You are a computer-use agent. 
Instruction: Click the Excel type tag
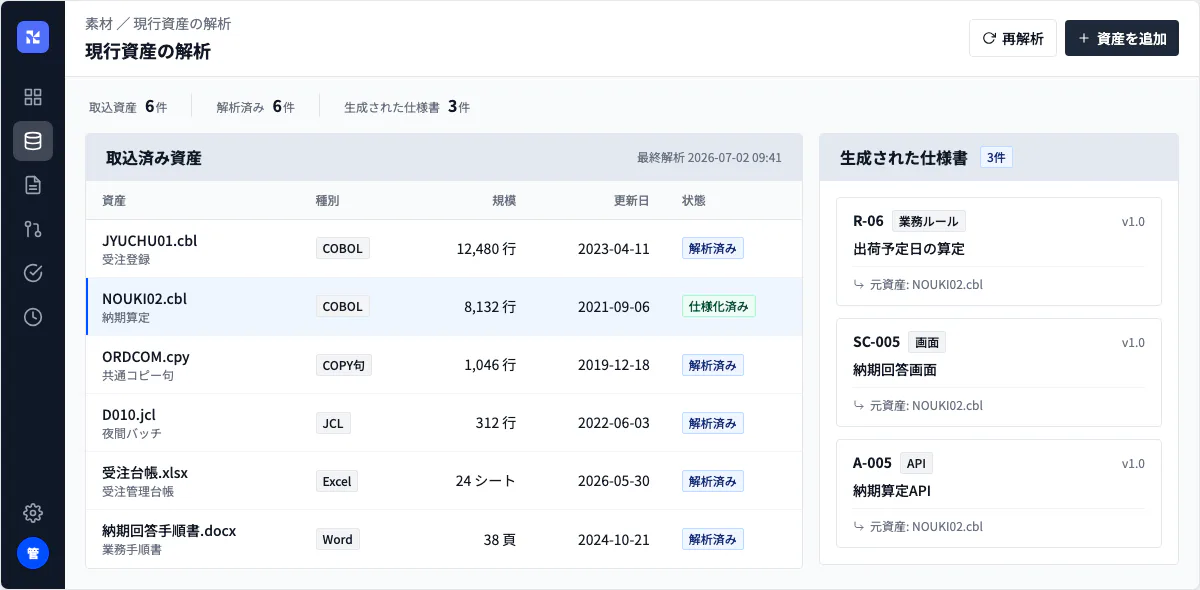[337, 481]
